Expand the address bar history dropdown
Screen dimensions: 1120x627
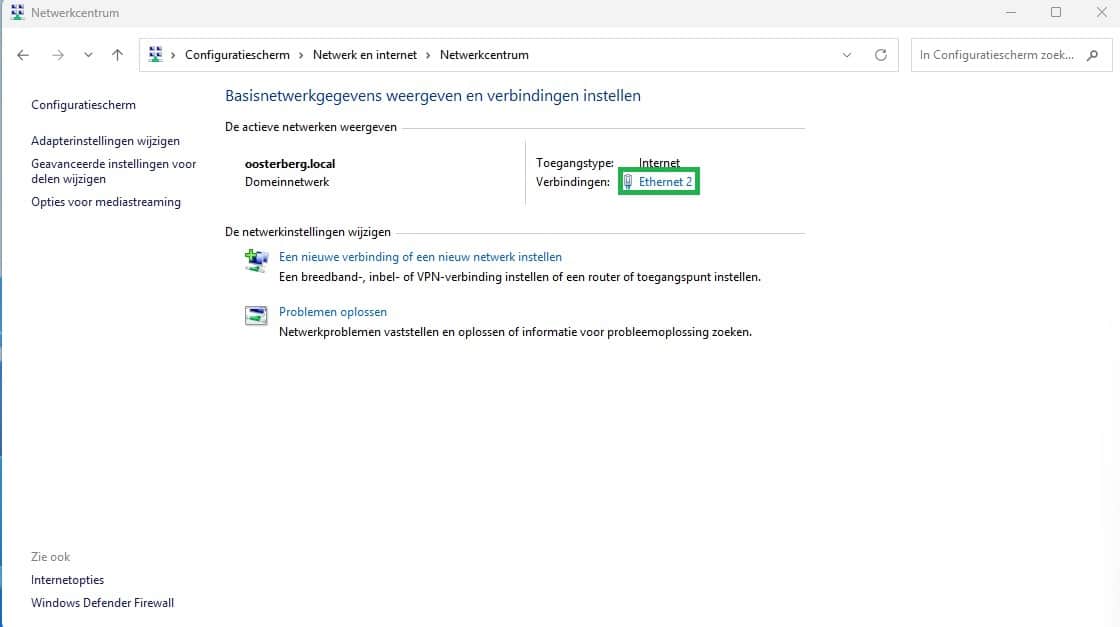847,55
